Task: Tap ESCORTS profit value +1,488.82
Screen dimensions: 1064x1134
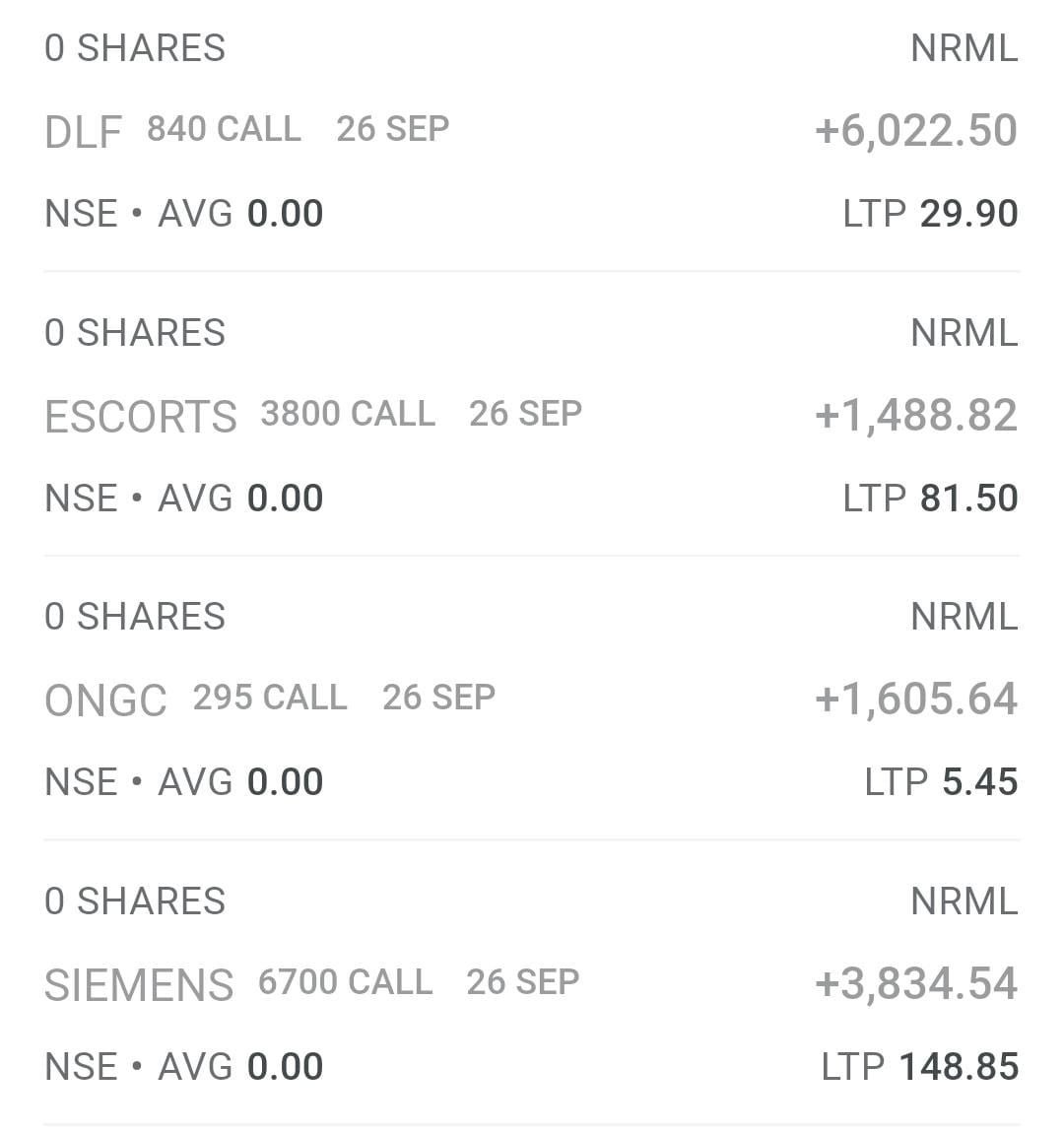Action: [x=915, y=416]
